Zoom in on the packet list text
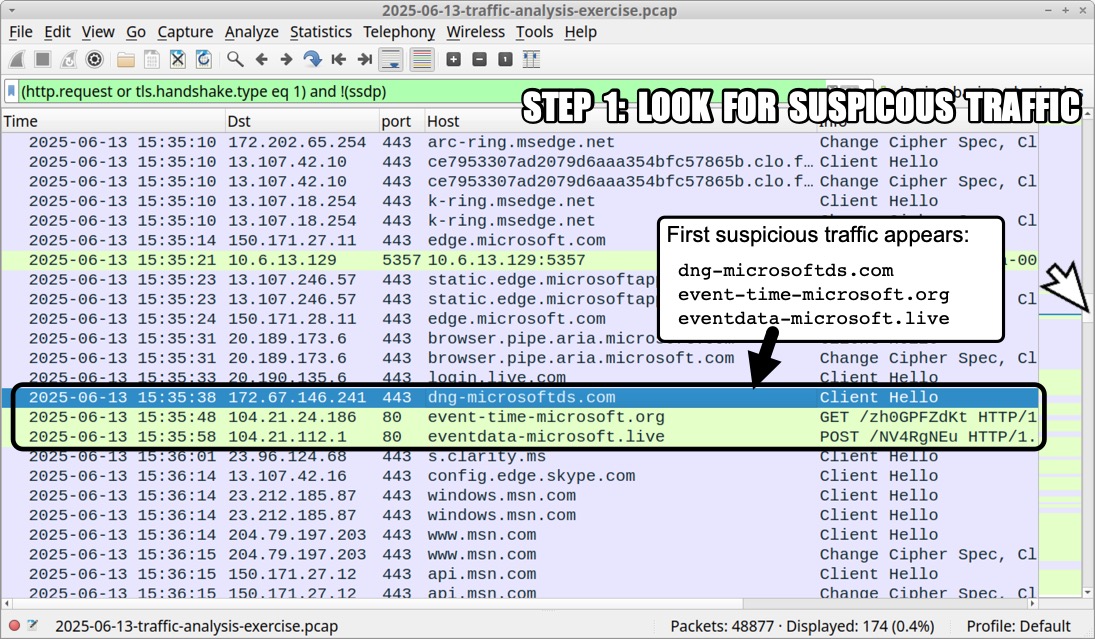This screenshot has height=639, width=1095. (454, 60)
